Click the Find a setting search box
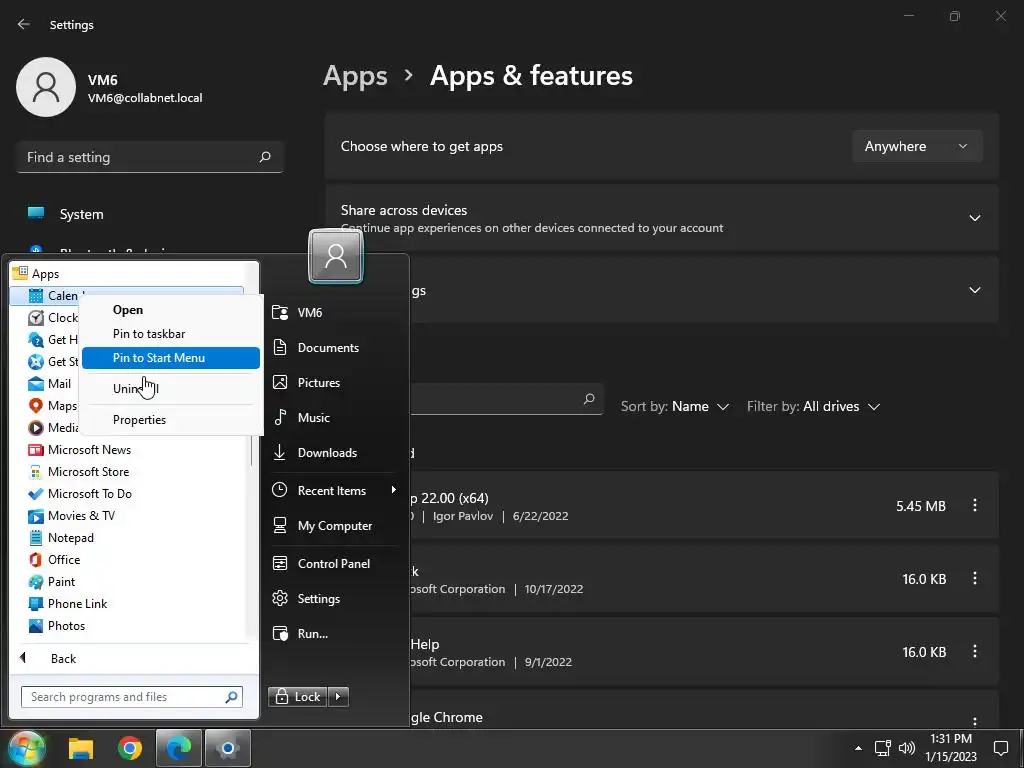This screenshot has height=768, width=1024. point(149,157)
